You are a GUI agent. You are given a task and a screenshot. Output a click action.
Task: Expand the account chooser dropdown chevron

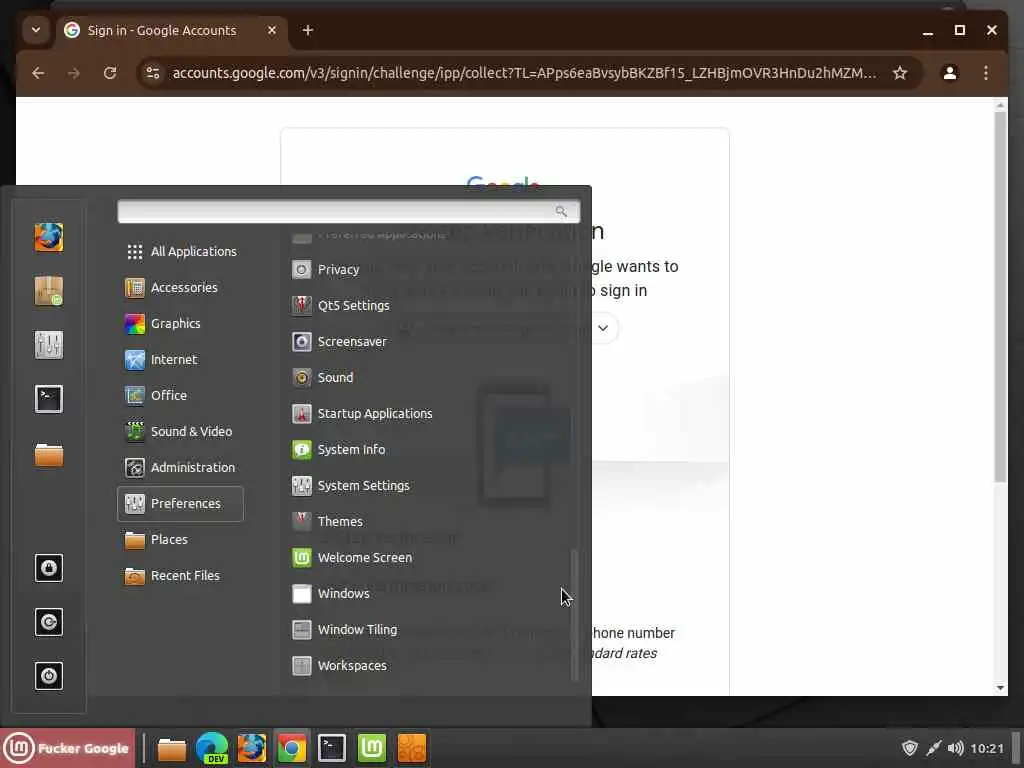point(603,328)
